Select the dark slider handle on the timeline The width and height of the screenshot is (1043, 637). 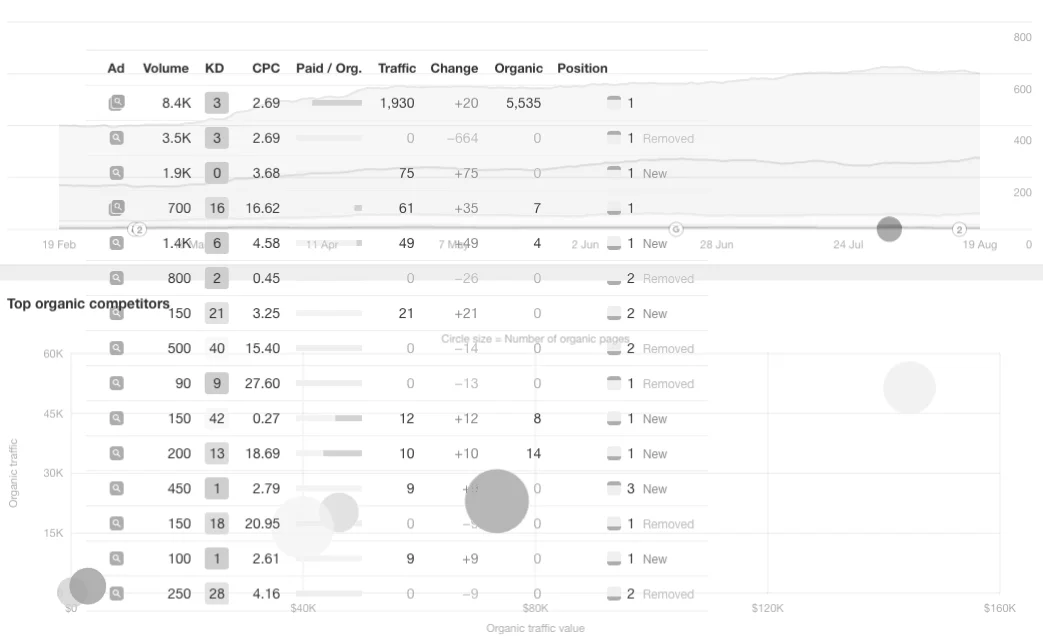(x=889, y=229)
